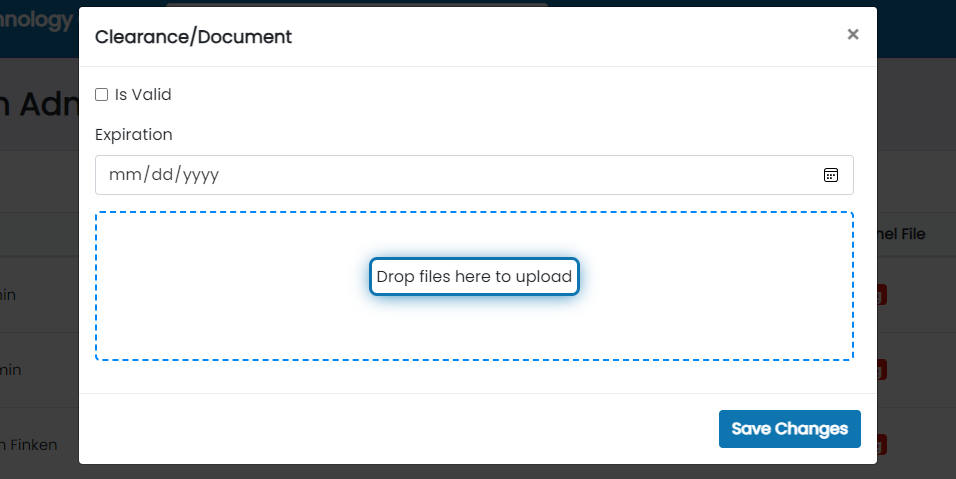Select the year segment of Expiration date

coord(200,175)
